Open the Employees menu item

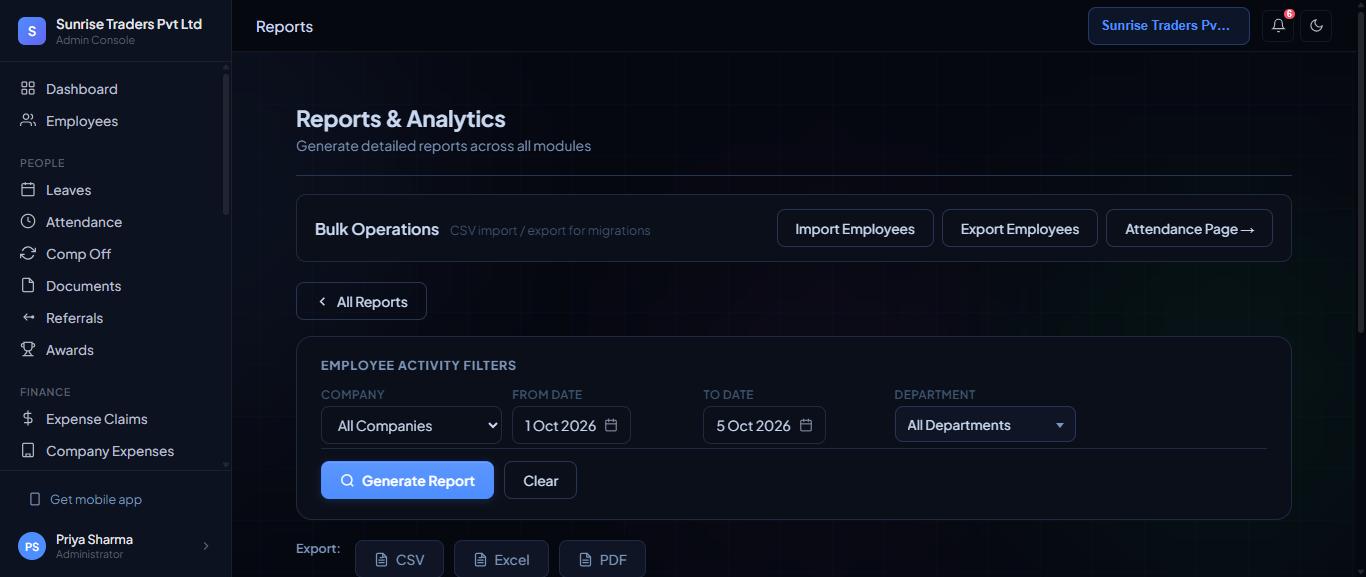[115, 121]
